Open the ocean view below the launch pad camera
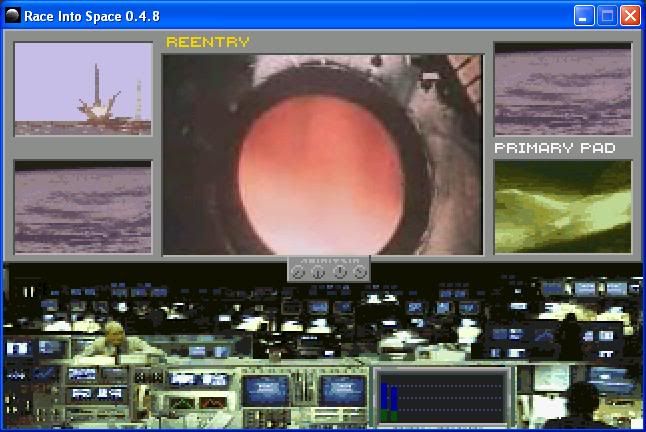 pos(83,207)
